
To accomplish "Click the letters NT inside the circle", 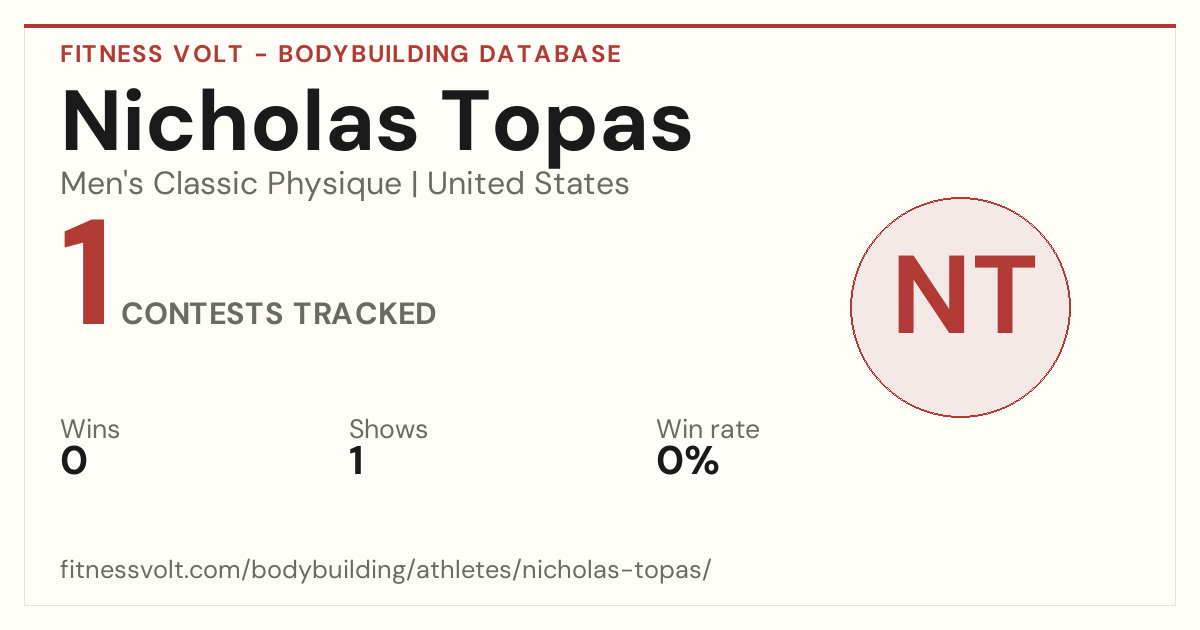I will pos(964,295).
